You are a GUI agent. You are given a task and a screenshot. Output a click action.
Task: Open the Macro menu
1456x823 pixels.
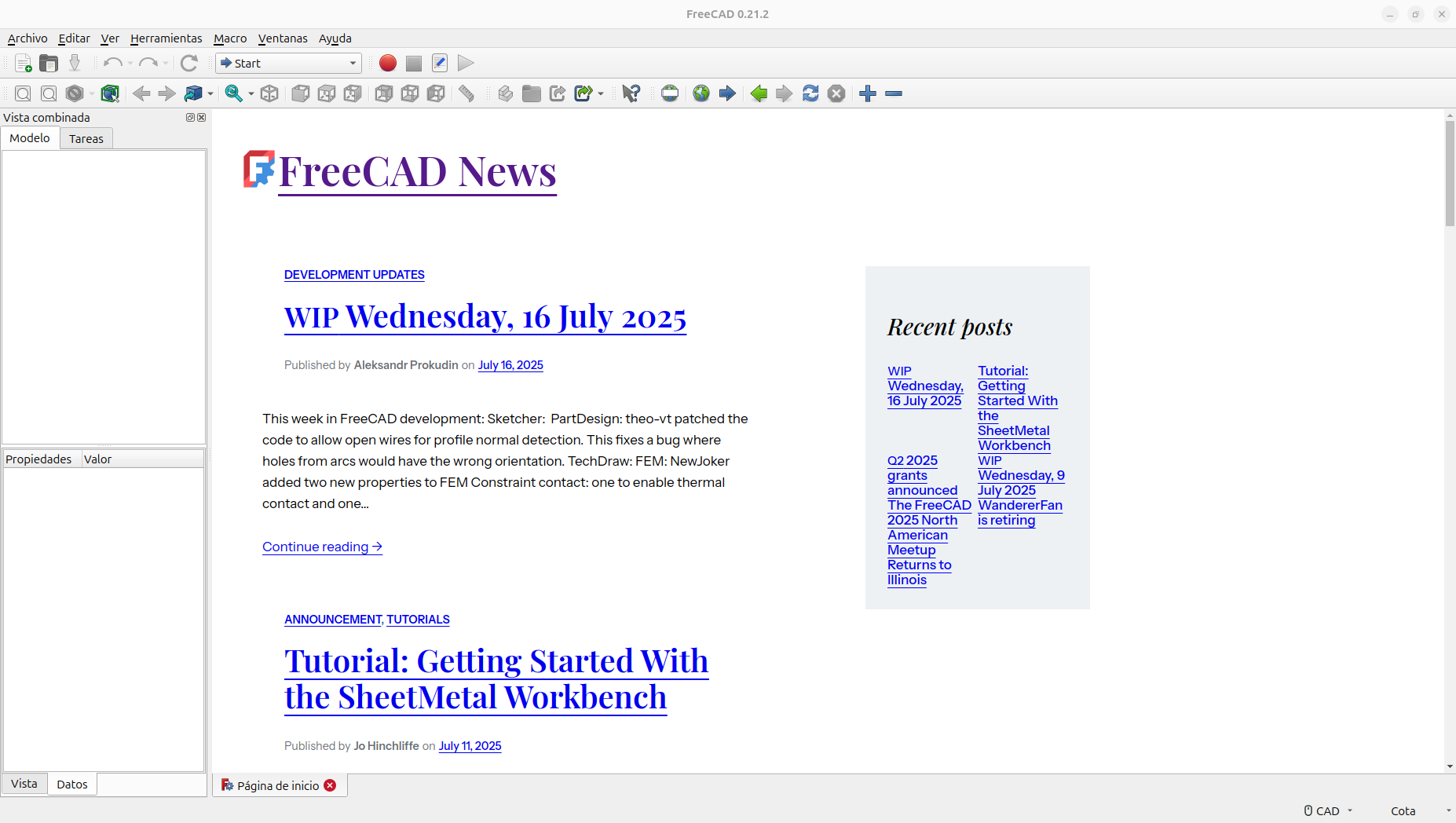[230, 38]
